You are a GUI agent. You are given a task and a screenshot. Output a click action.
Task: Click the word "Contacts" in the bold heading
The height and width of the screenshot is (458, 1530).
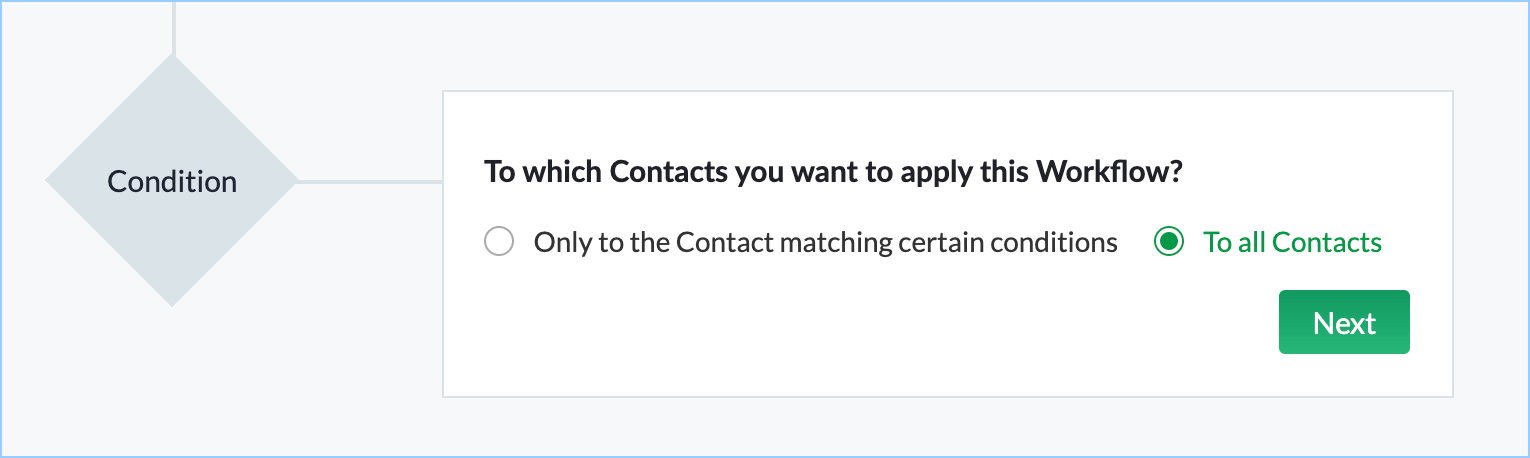[x=668, y=172]
